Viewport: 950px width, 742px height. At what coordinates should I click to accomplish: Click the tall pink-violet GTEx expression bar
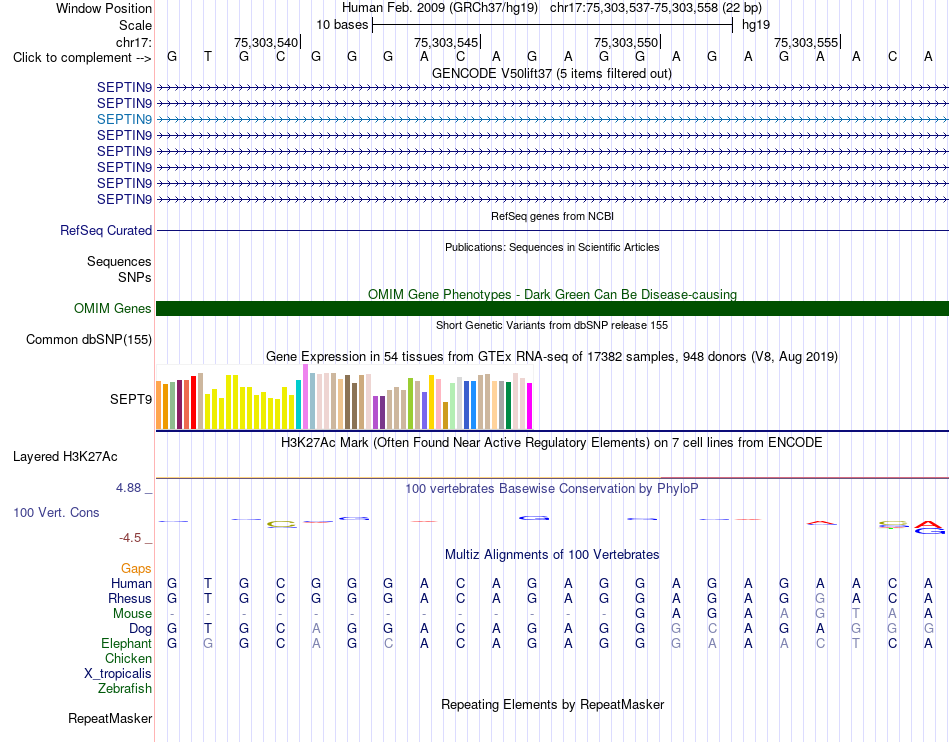click(305, 397)
